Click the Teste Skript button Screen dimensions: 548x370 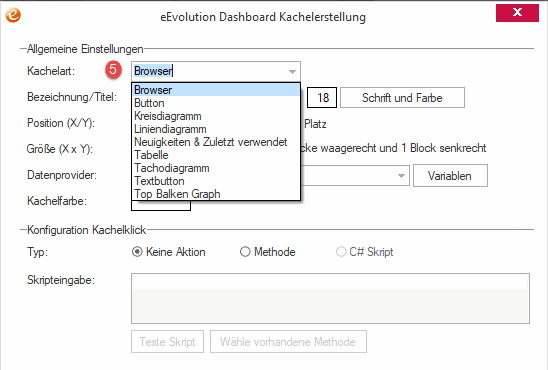[167, 341]
